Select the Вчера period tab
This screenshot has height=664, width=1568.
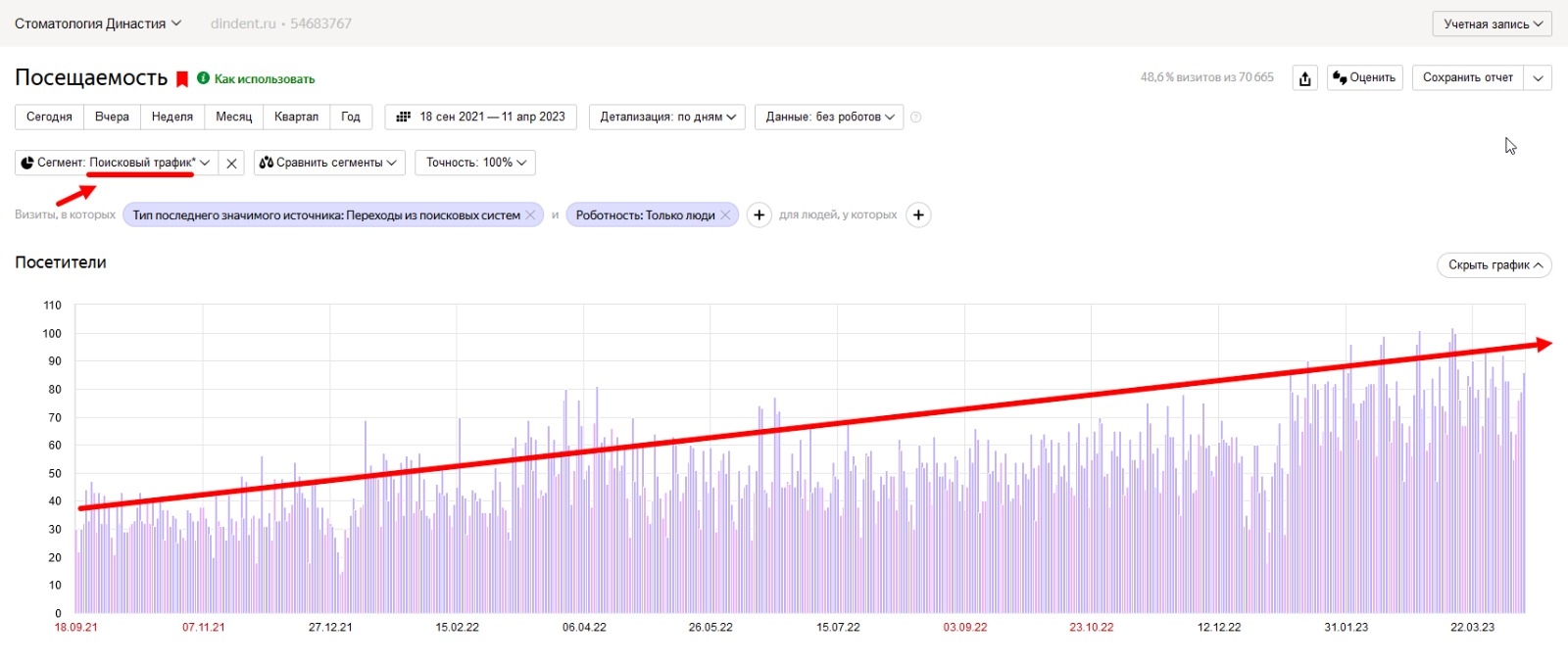coord(112,117)
